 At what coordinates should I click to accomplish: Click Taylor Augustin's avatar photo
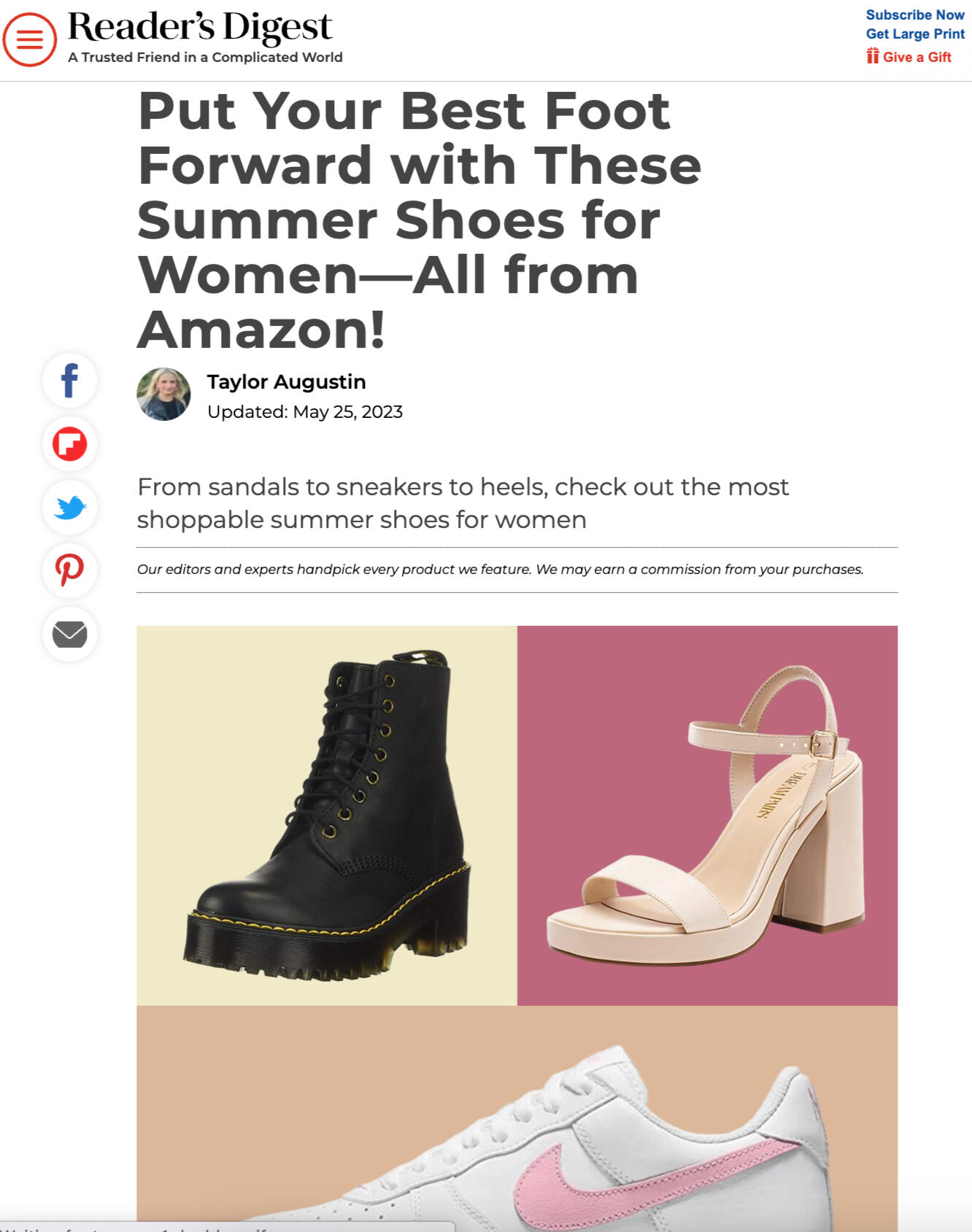coord(163,394)
